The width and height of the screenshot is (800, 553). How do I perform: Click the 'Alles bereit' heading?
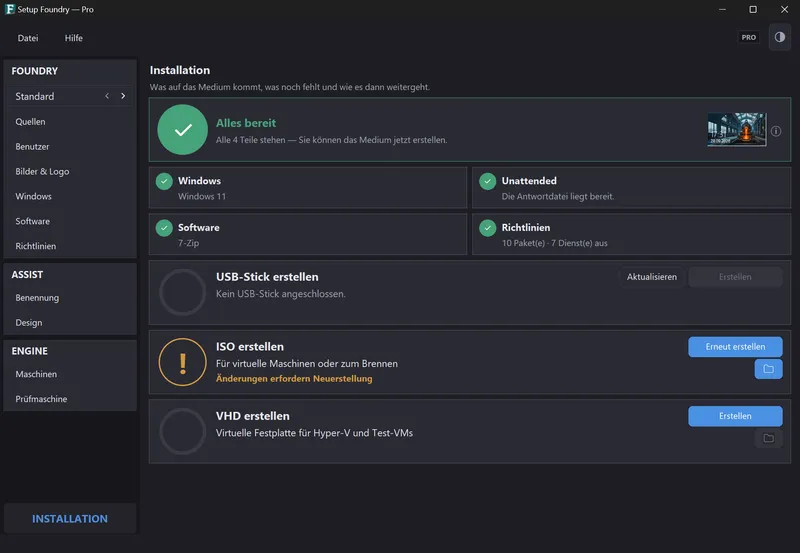(245, 123)
